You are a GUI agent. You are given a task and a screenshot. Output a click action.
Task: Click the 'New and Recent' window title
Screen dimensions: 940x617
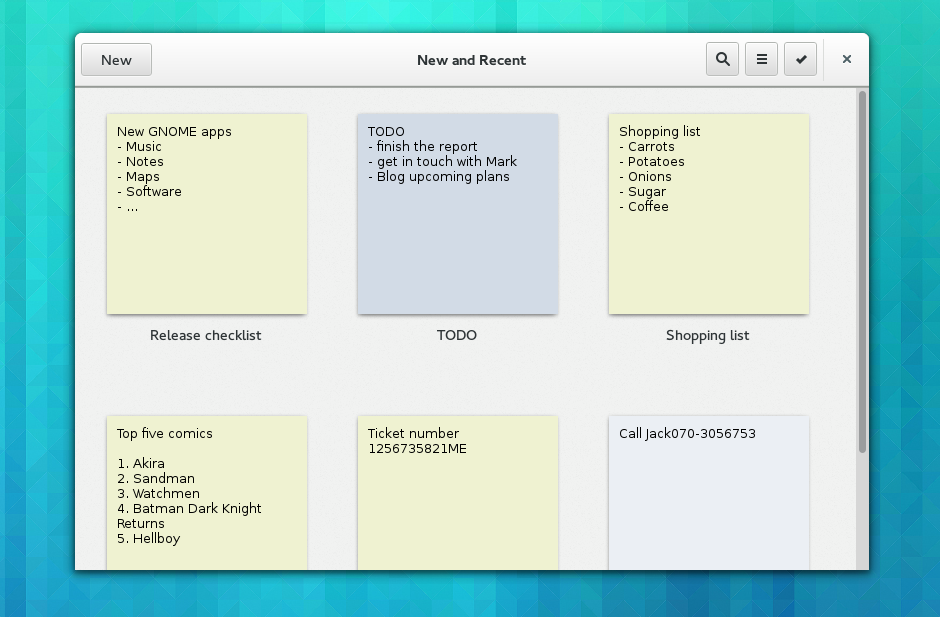tap(471, 60)
